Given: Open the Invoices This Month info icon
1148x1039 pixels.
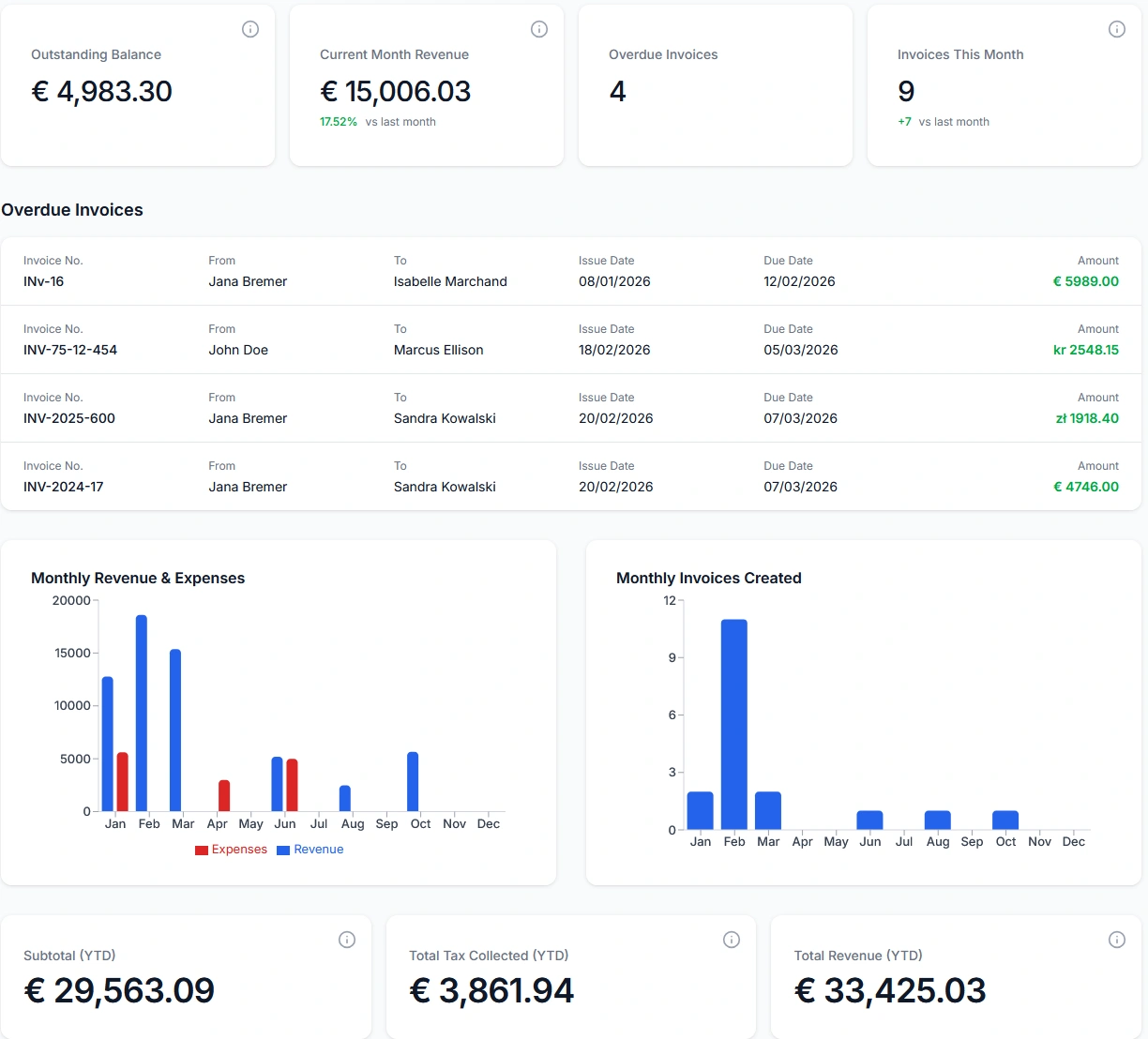Looking at the screenshot, I should (x=1117, y=29).
